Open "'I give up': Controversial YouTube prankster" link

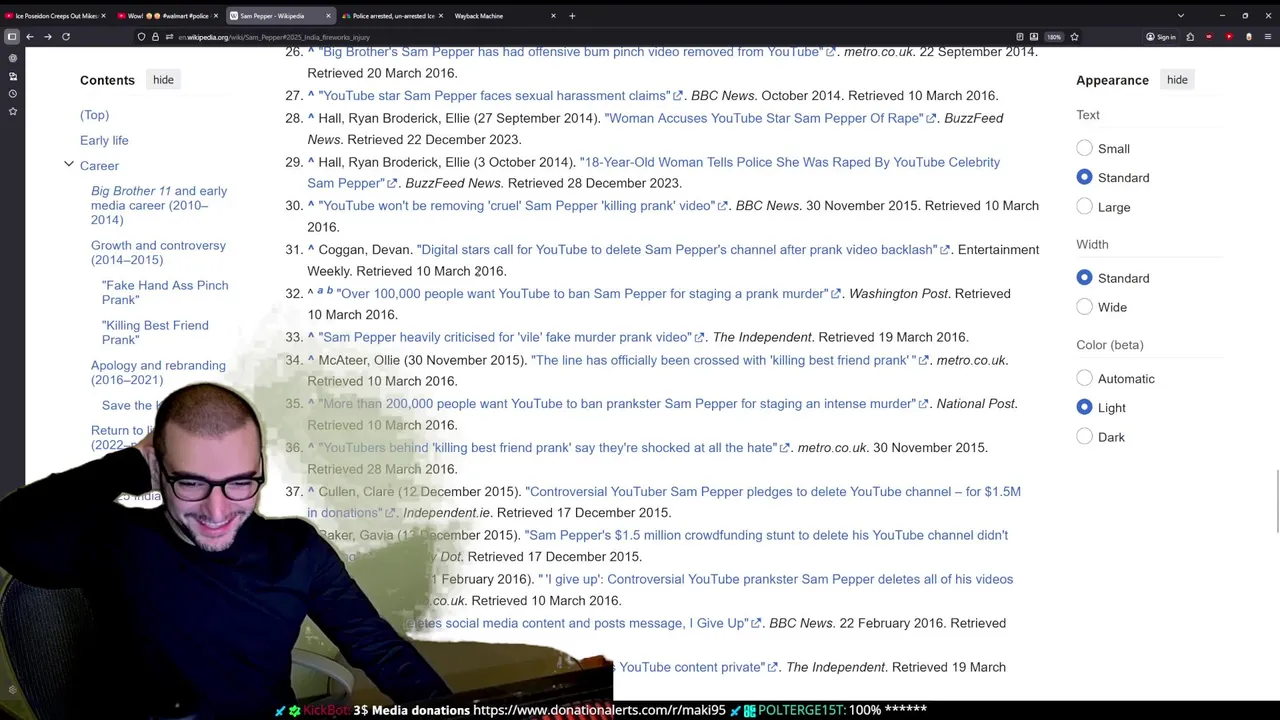776,579
